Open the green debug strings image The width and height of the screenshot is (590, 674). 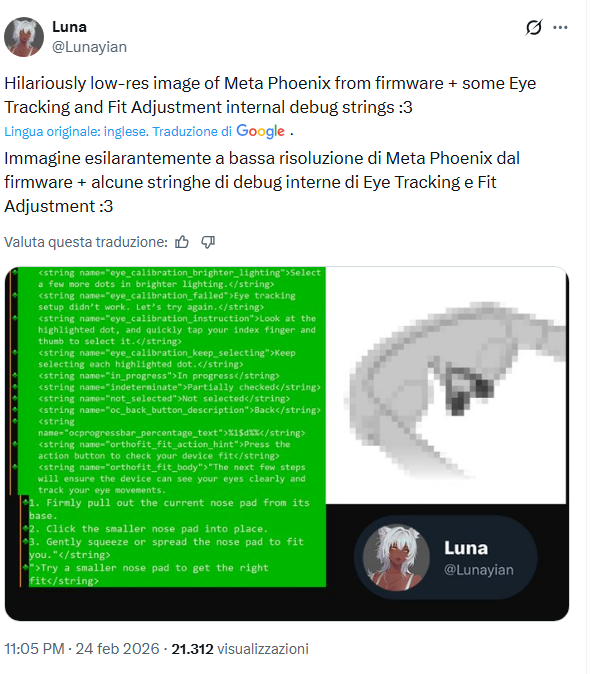(x=166, y=426)
